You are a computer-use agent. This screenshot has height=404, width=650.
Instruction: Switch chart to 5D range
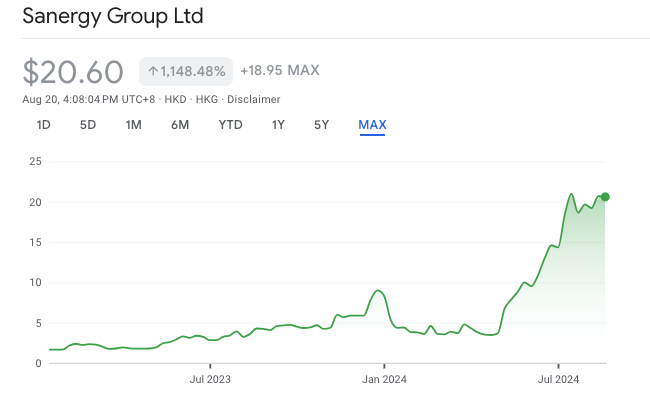click(x=88, y=125)
